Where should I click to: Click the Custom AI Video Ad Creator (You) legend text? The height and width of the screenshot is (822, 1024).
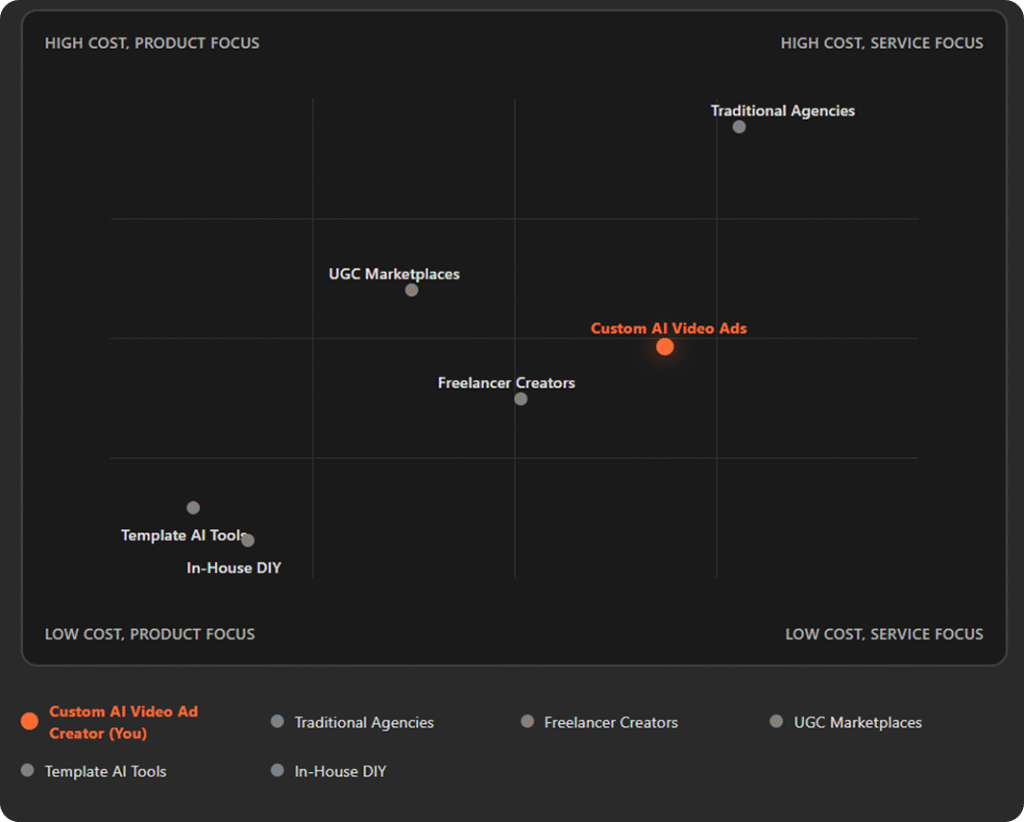(x=123, y=722)
